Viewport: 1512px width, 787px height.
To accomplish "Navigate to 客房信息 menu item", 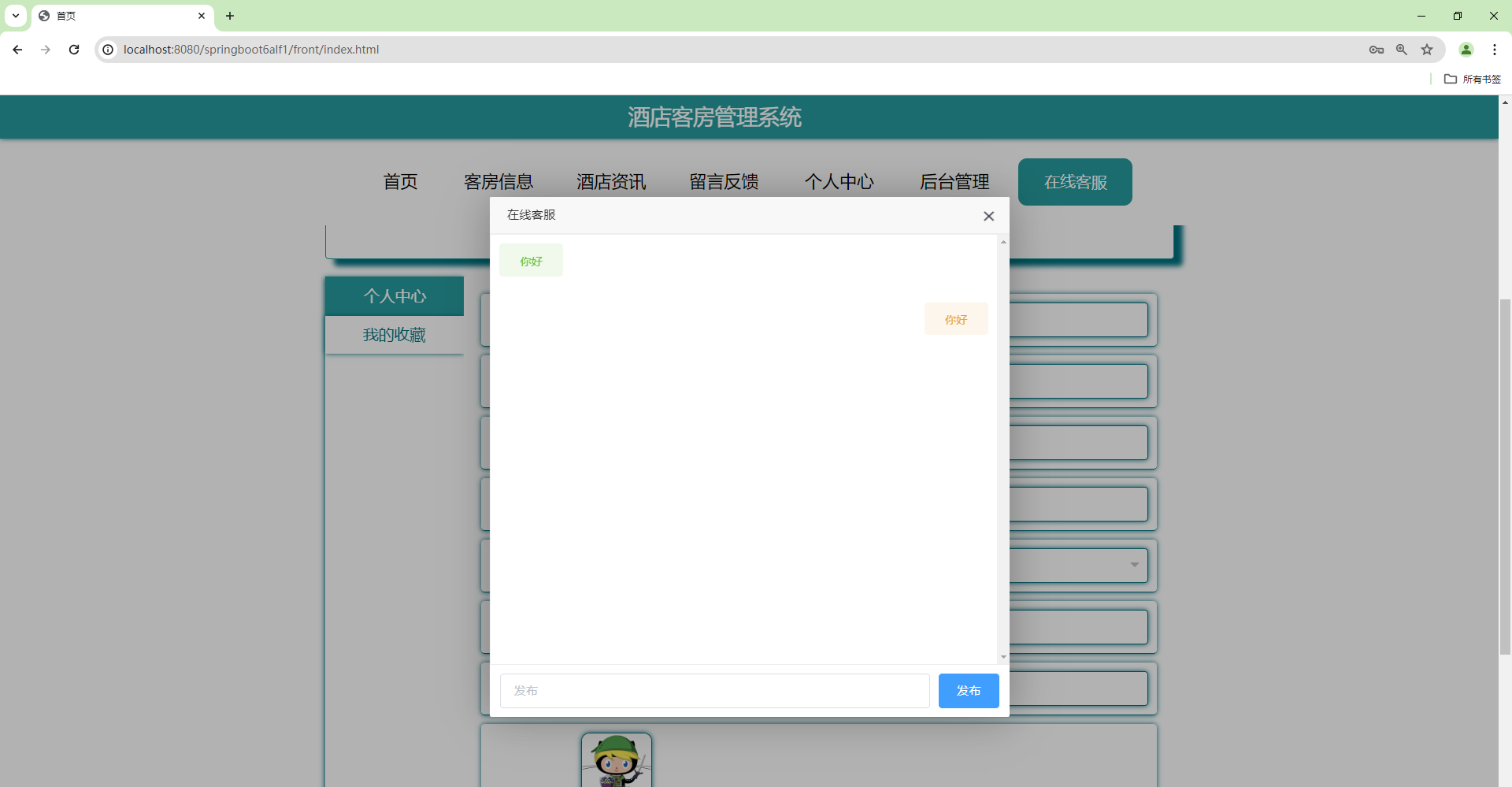I will [498, 182].
